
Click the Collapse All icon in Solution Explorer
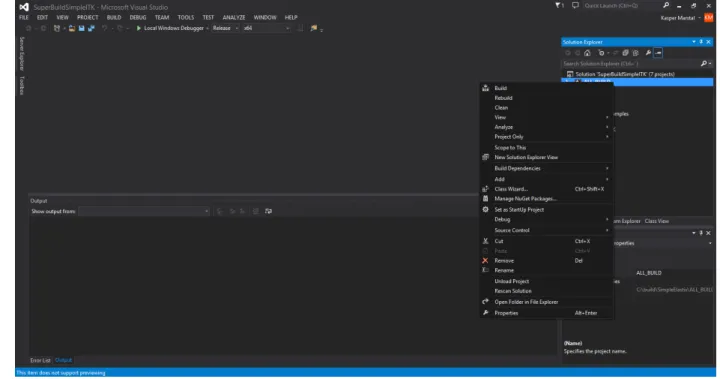(x=625, y=53)
